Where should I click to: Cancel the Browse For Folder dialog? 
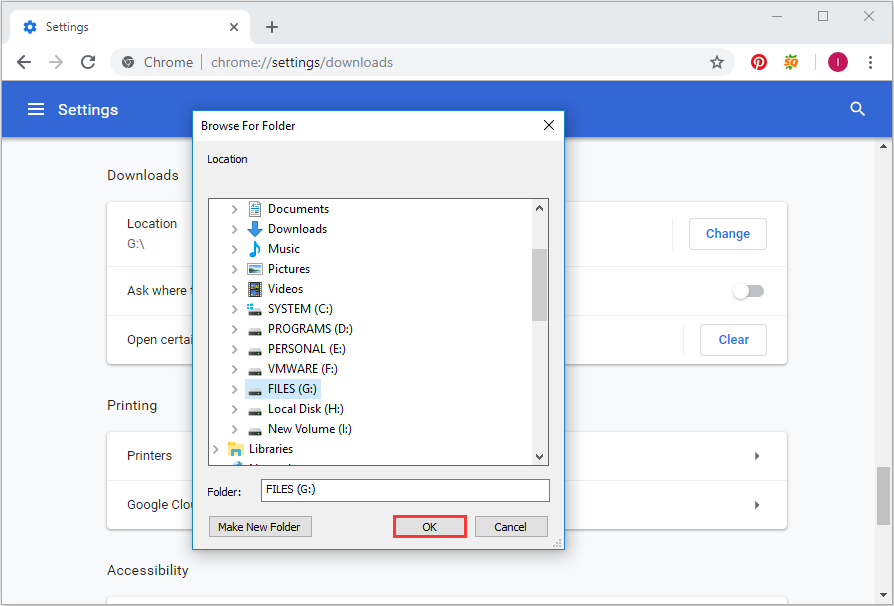coord(511,527)
